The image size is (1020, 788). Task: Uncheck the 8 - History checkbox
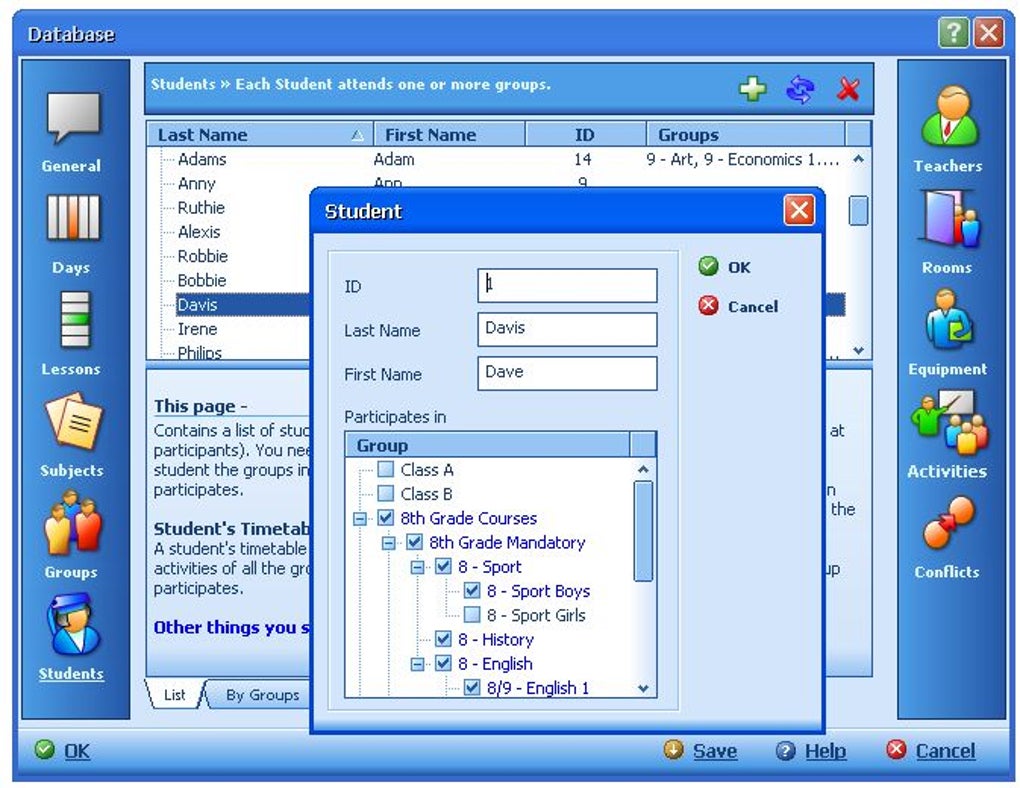[443, 639]
